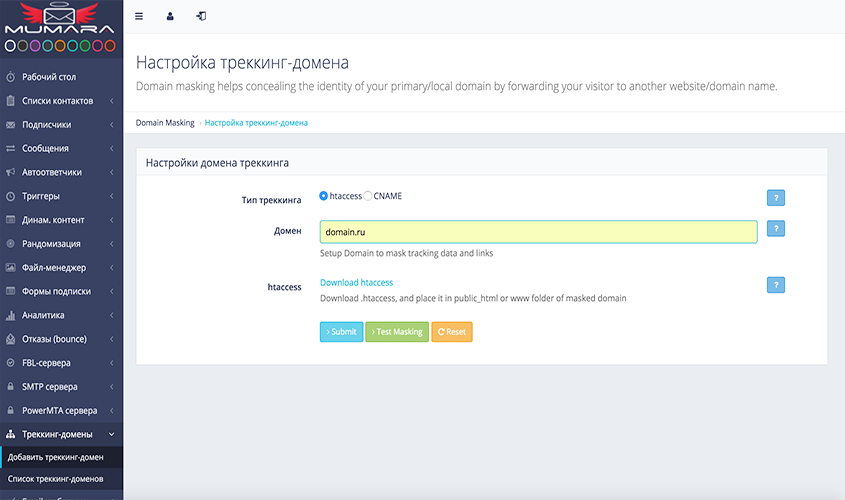Collapse the Треккинг-домены sidebar section
The image size is (845, 500).
coord(58,434)
